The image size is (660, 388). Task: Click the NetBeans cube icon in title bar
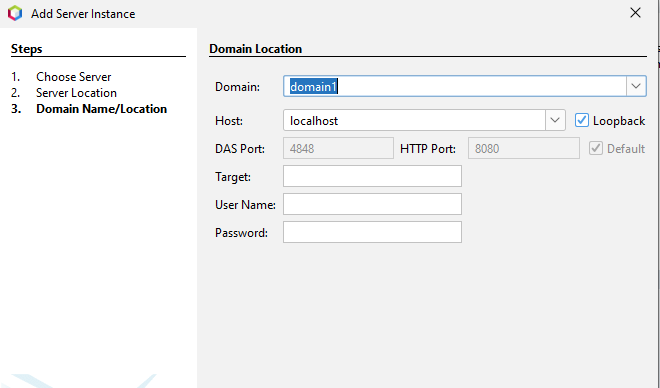point(15,13)
